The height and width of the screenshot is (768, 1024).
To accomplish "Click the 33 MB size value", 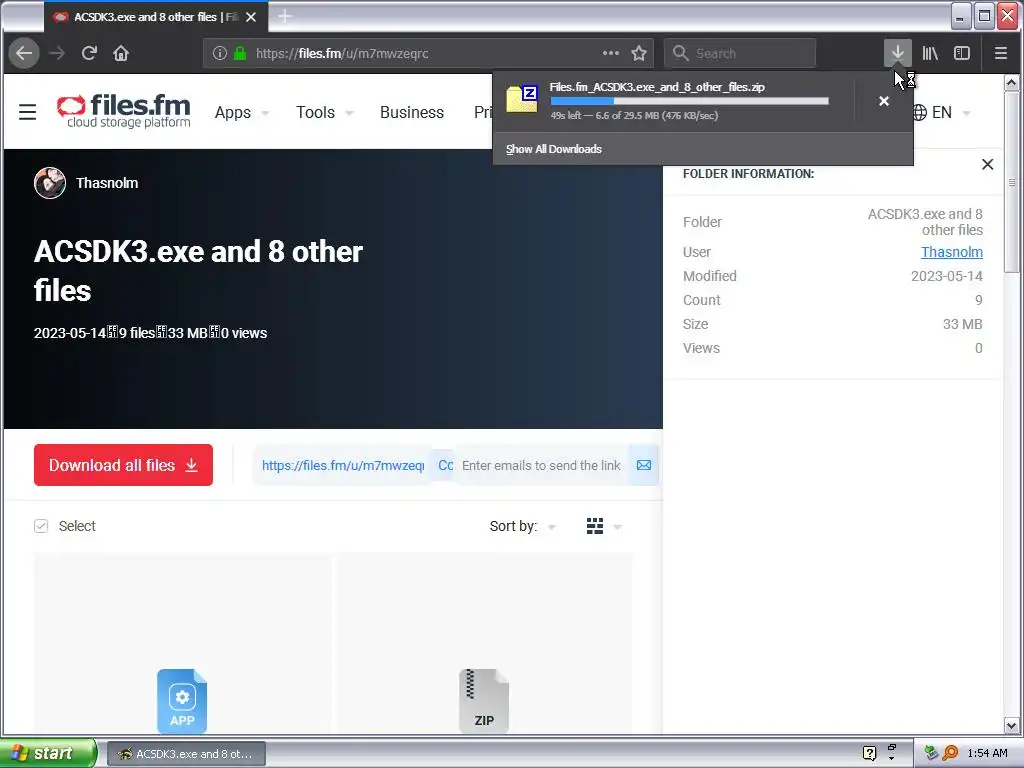I will (x=962, y=324).
